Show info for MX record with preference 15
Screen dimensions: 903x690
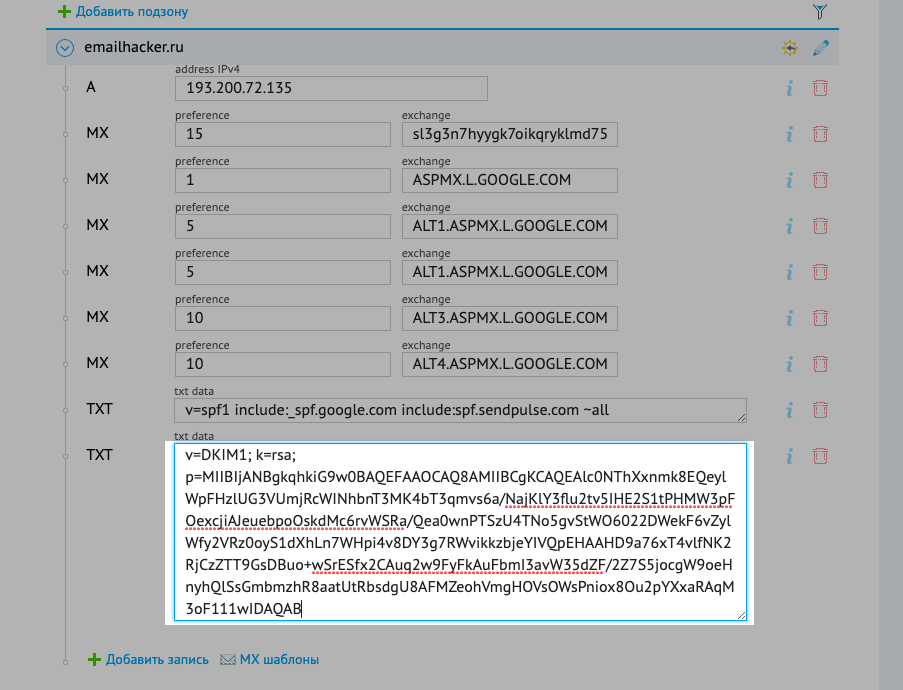[789, 134]
